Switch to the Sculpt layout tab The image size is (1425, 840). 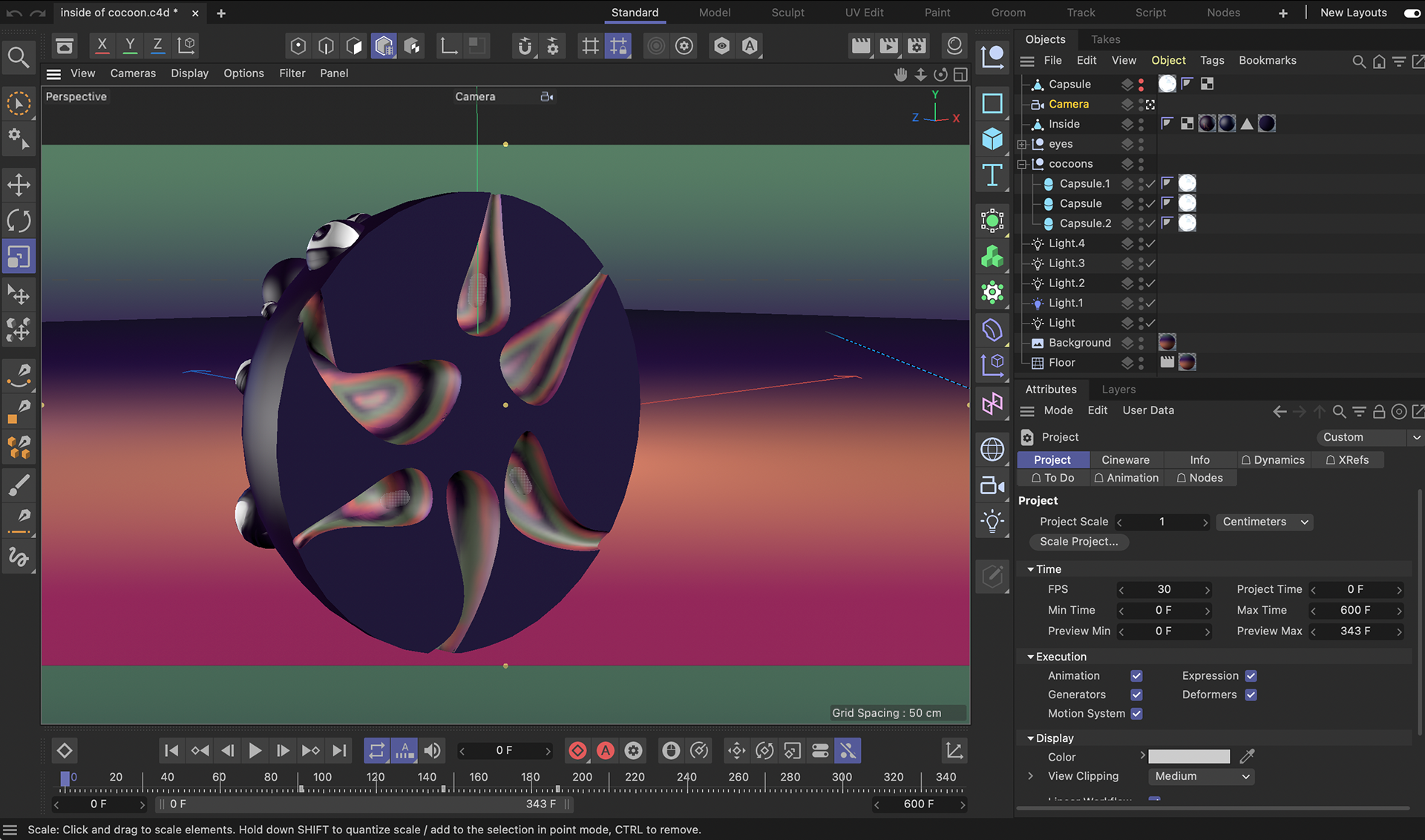click(x=787, y=13)
